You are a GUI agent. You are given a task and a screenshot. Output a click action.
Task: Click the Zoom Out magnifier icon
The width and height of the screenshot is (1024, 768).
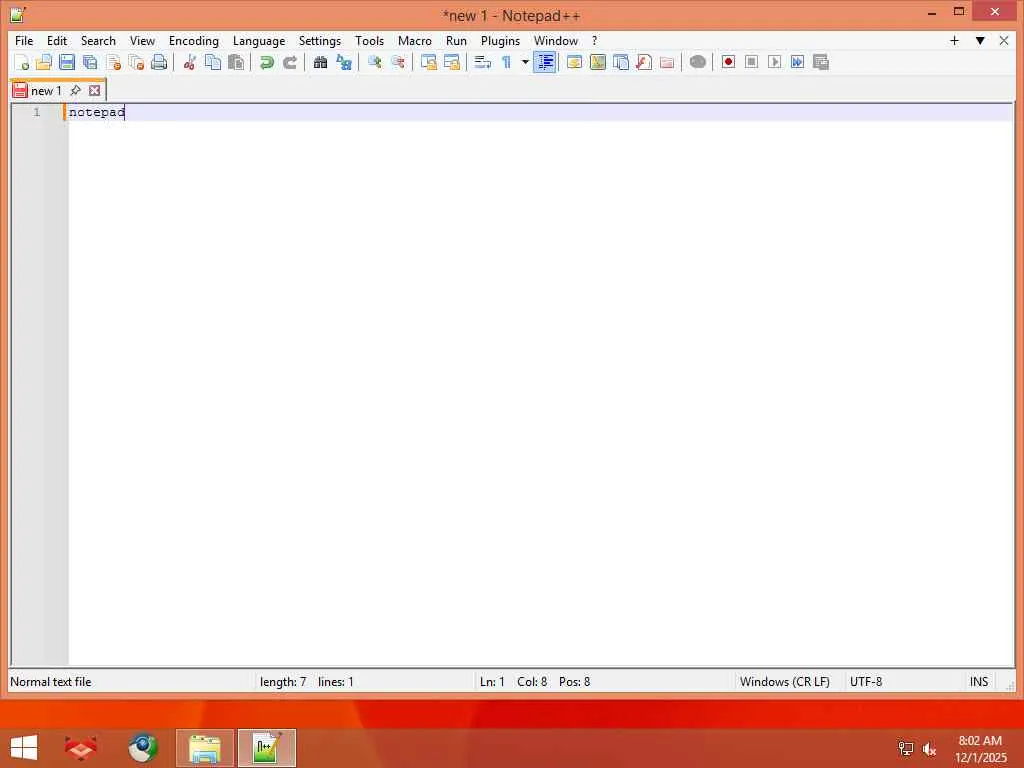tap(398, 62)
